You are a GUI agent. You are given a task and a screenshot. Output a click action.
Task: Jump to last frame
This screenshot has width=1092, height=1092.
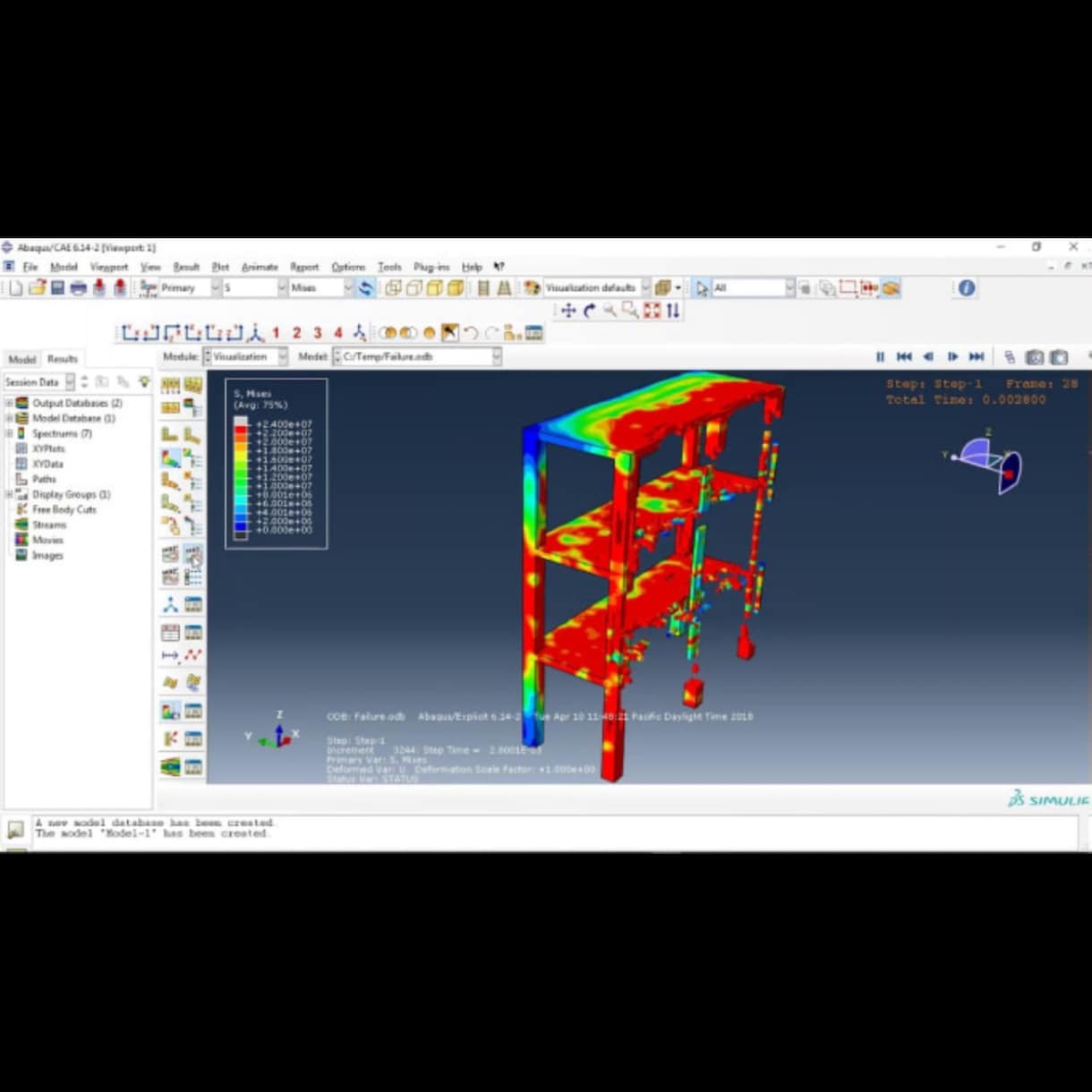click(x=977, y=357)
